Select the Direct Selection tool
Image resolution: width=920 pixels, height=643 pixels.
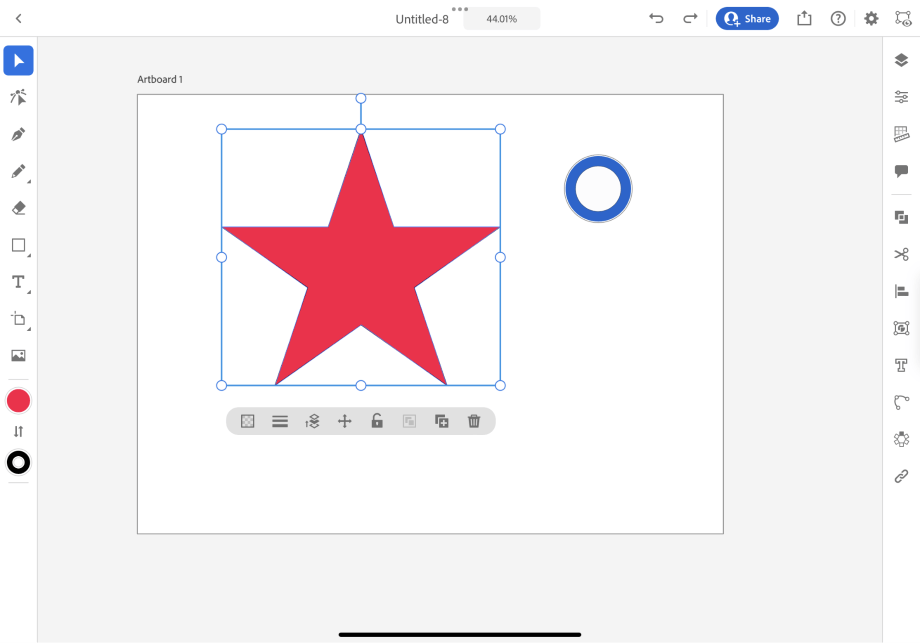coord(18,97)
